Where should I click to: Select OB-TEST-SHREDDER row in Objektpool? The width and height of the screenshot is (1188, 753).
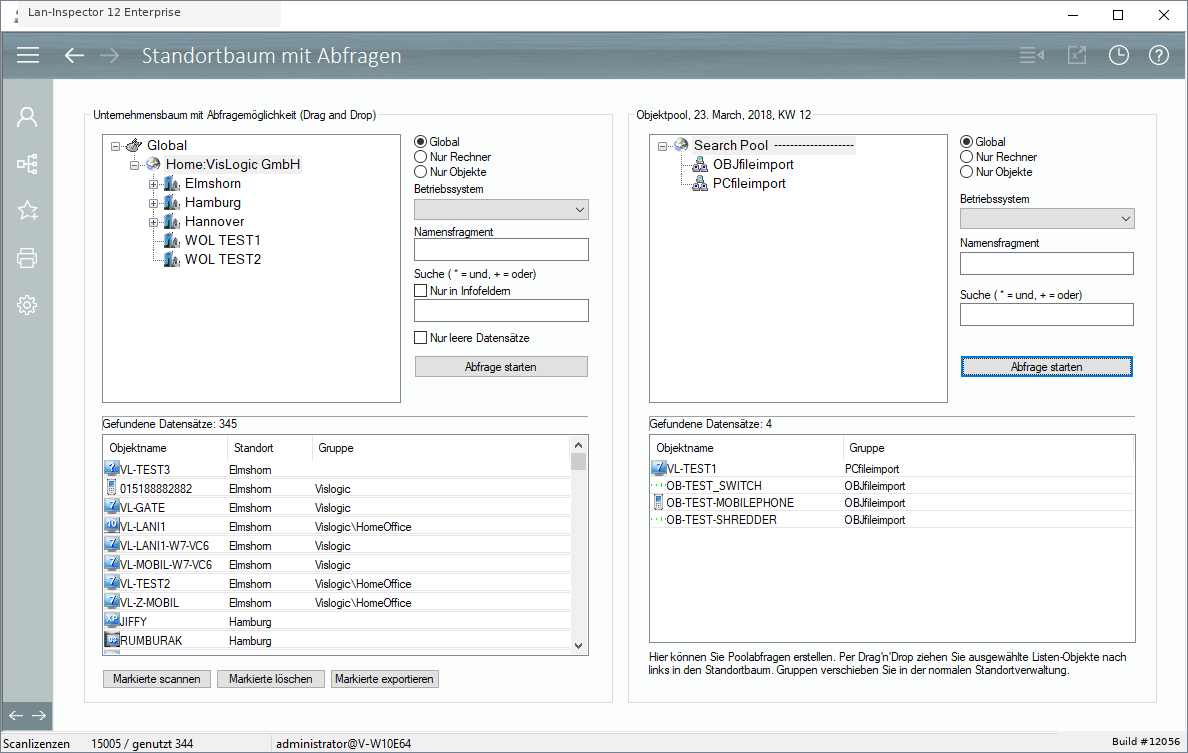[x=892, y=520]
